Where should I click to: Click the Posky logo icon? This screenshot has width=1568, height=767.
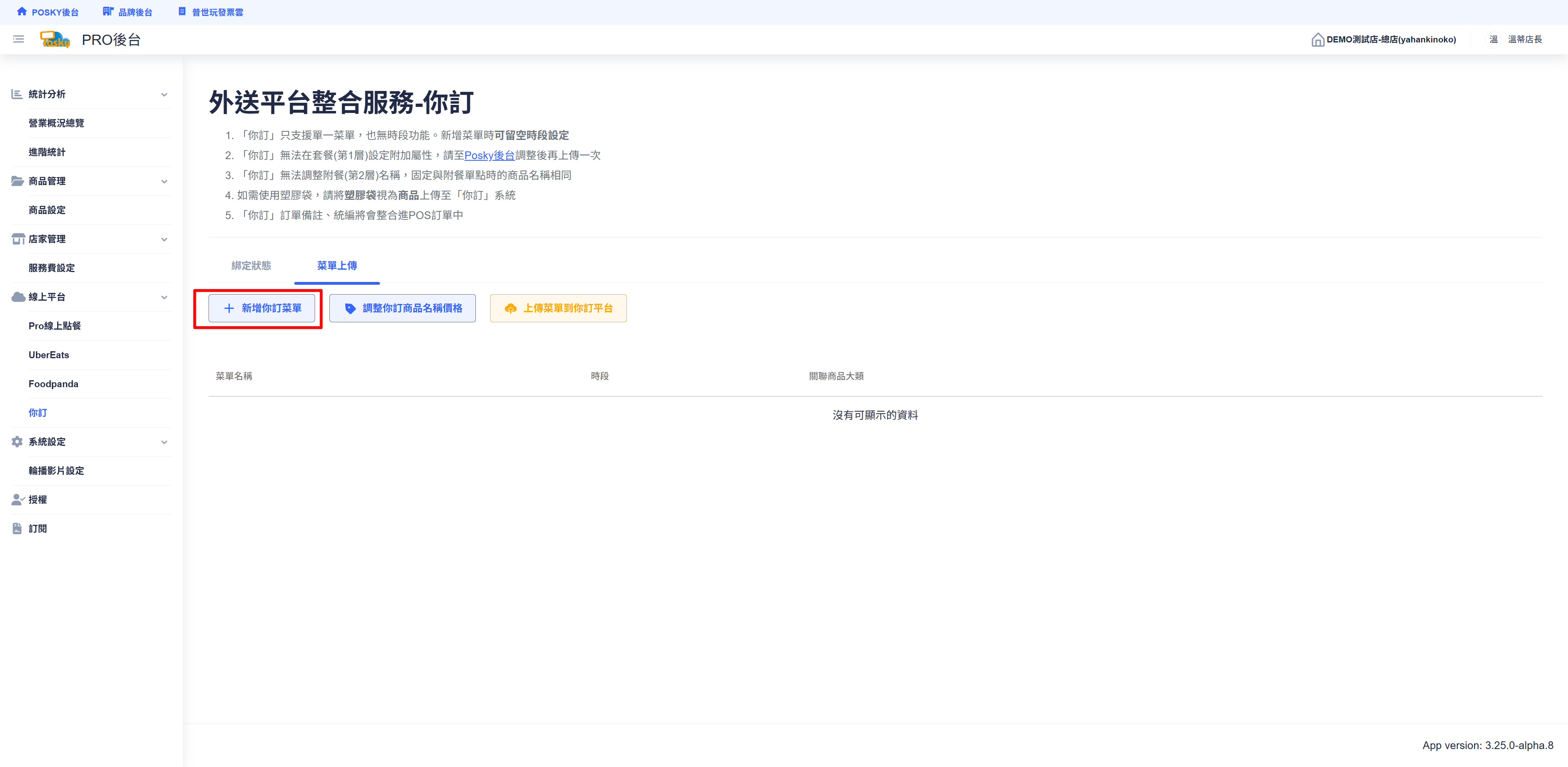pyautogui.click(x=55, y=40)
